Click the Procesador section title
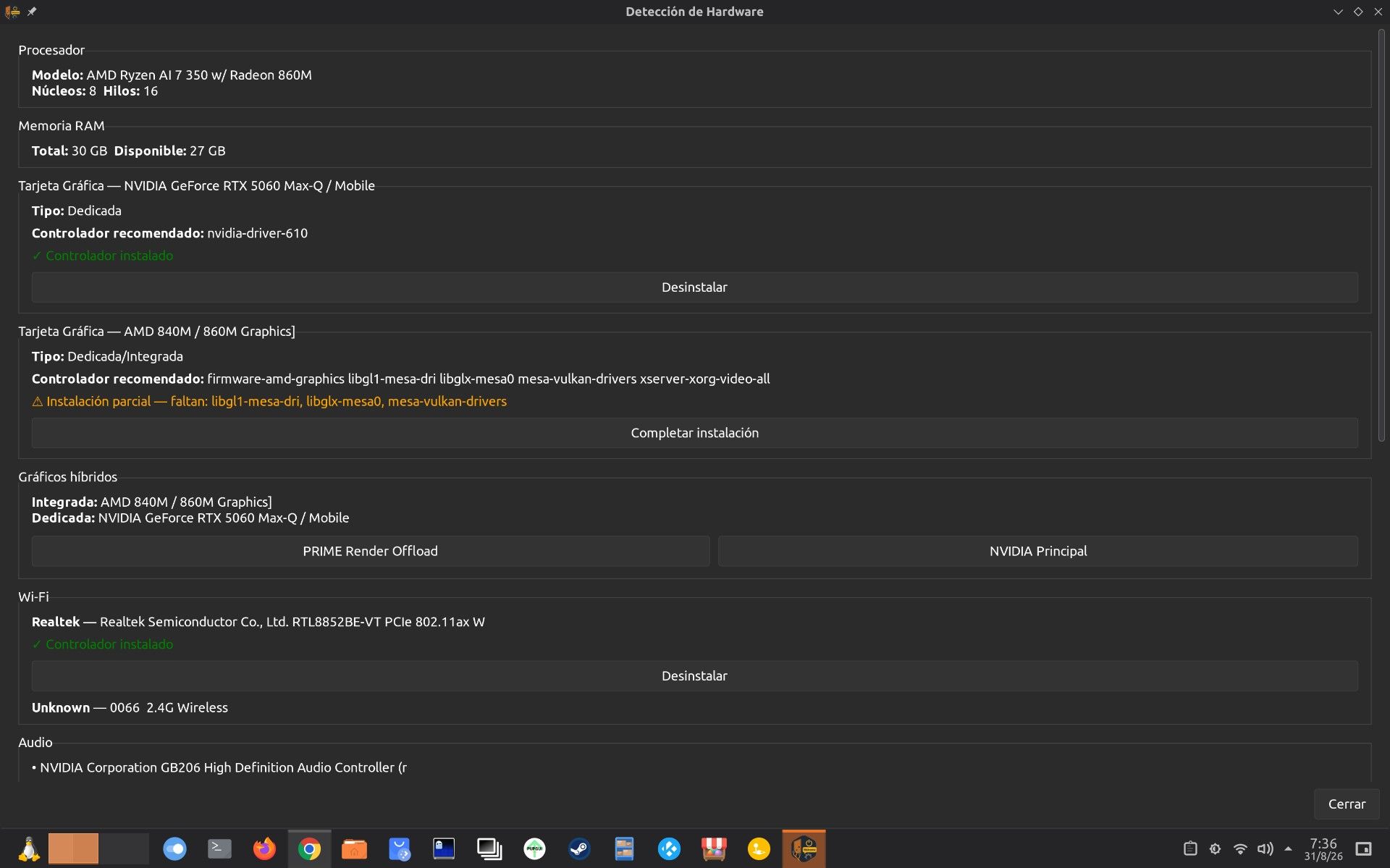This screenshot has height=868, width=1390. 51,50
